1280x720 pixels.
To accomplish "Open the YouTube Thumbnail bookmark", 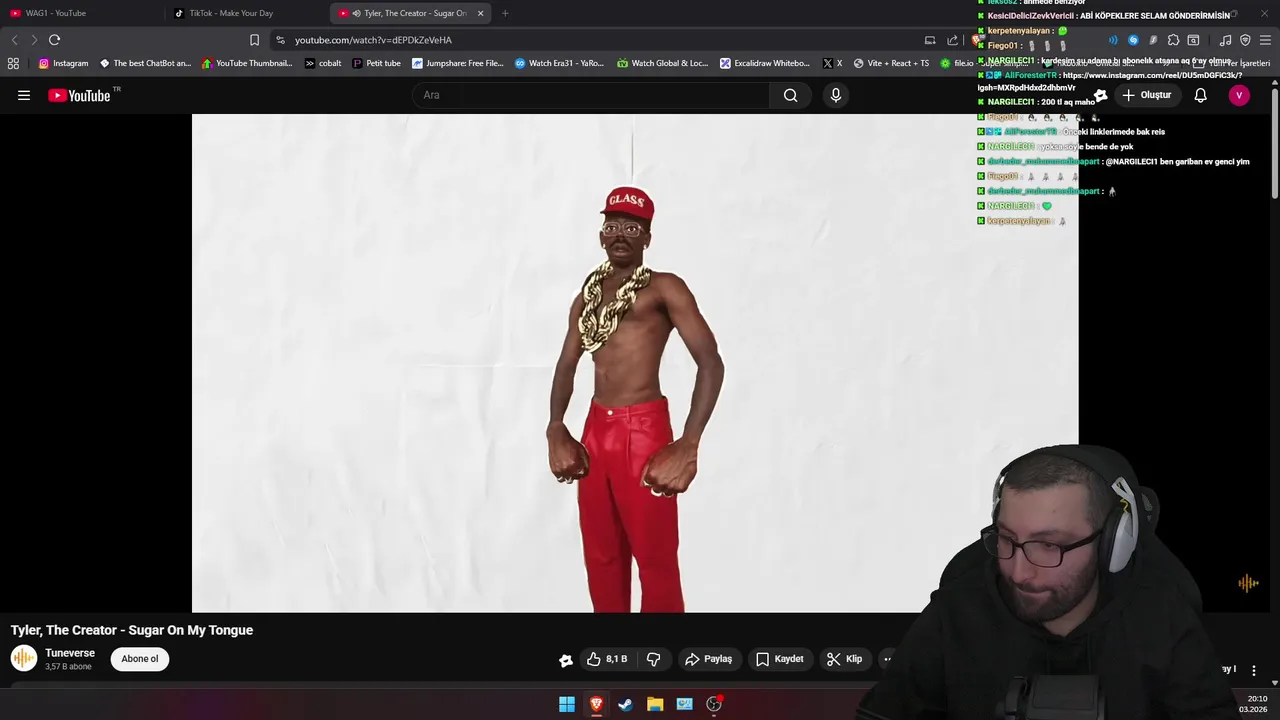I will click(x=247, y=63).
